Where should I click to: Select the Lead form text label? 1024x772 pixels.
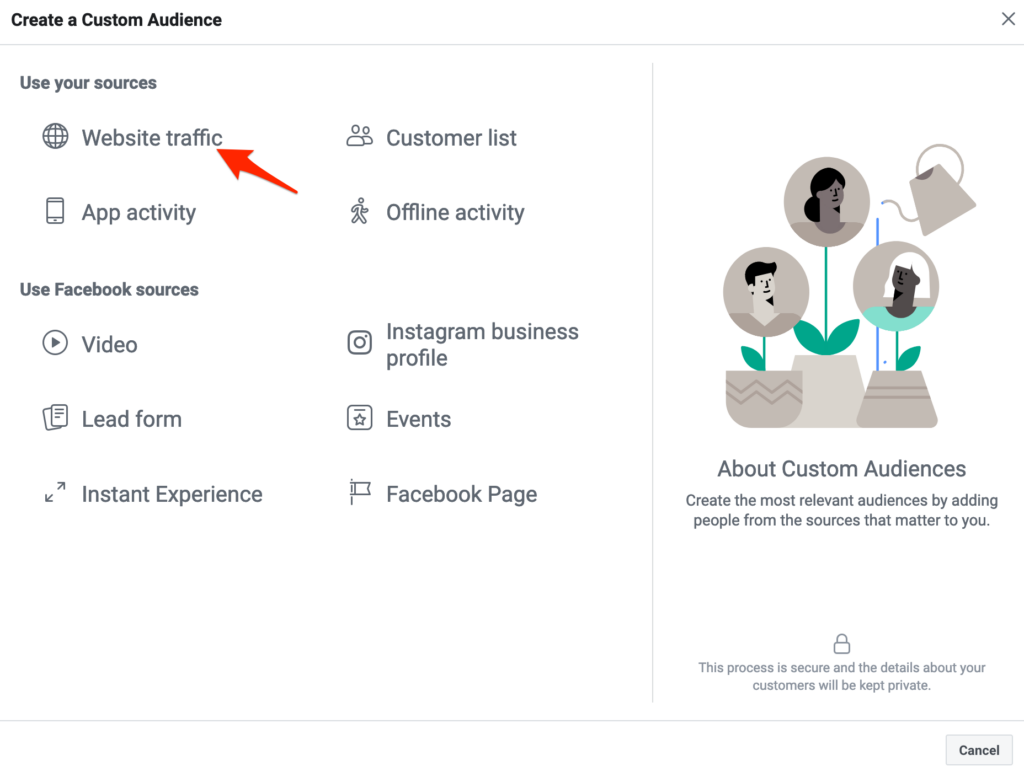point(132,419)
